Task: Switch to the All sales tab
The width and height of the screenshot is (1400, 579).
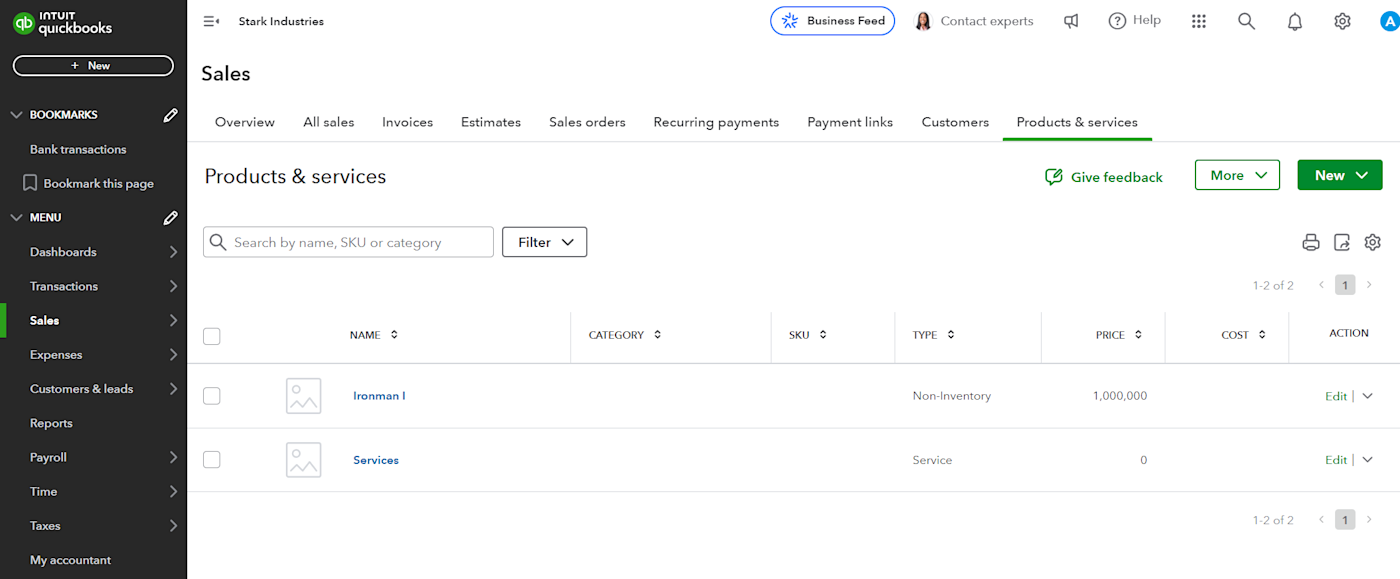Action: pos(329,122)
